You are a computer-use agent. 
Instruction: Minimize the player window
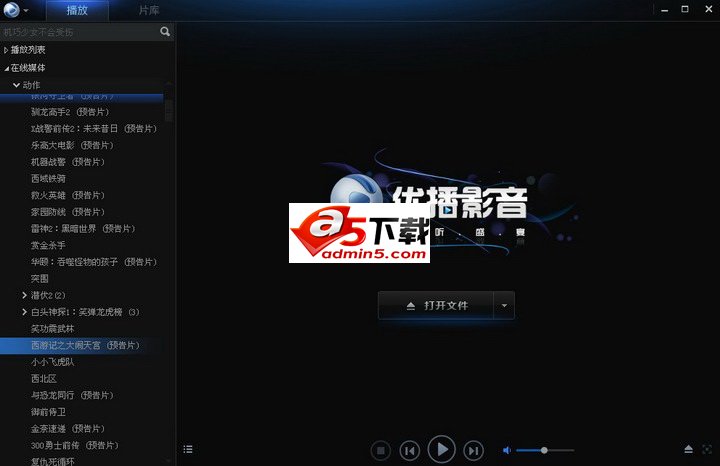click(664, 10)
